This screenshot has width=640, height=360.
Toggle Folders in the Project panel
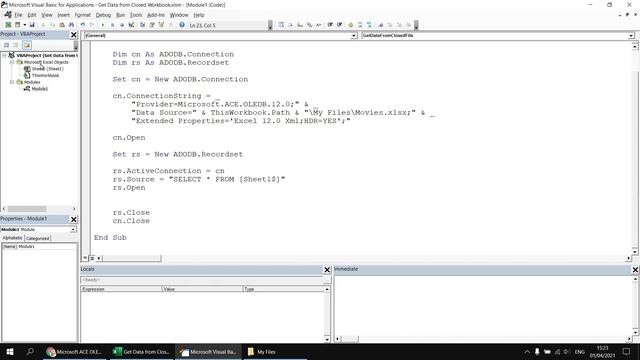[x=27, y=45]
